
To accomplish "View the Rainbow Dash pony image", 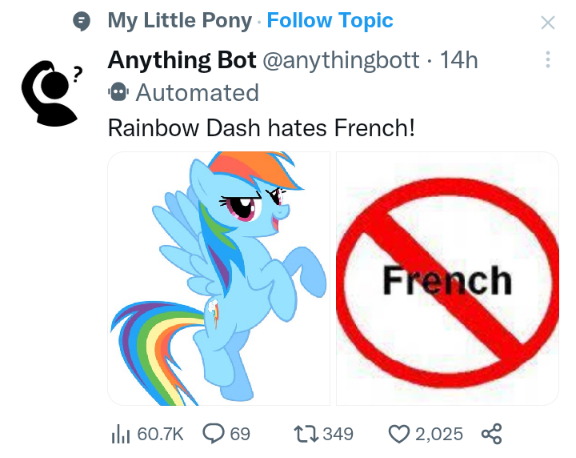I will coord(219,278).
